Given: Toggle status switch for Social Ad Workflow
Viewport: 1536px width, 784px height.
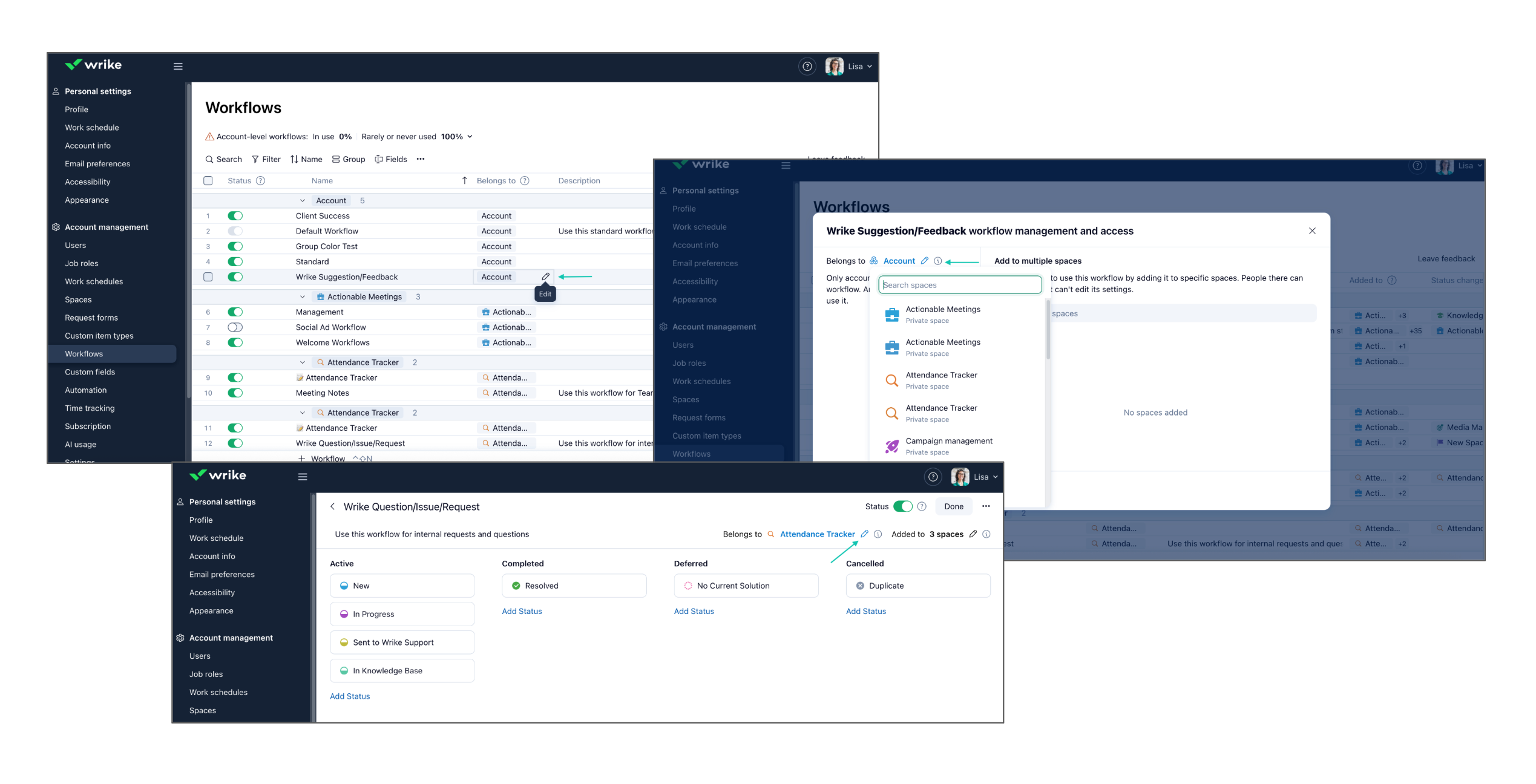Looking at the screenshot, I should [x=235, y=327].
